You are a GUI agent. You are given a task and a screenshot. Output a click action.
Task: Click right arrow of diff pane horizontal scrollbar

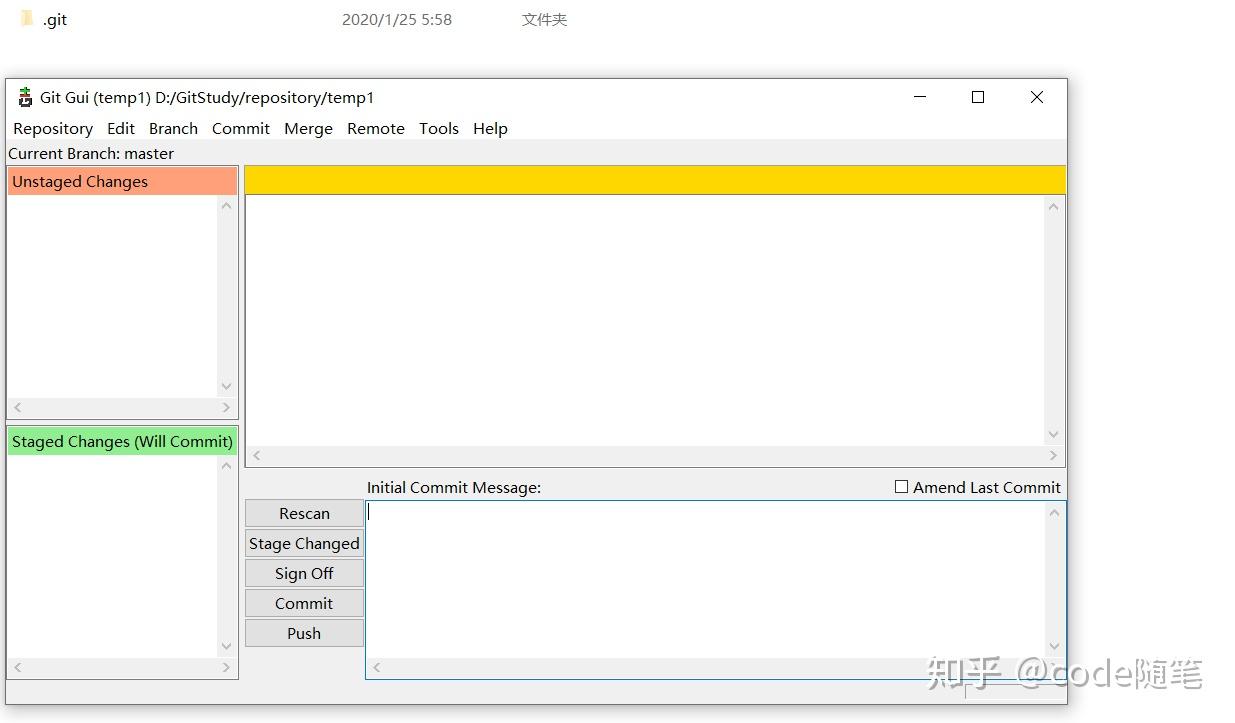click(1053, 455)
